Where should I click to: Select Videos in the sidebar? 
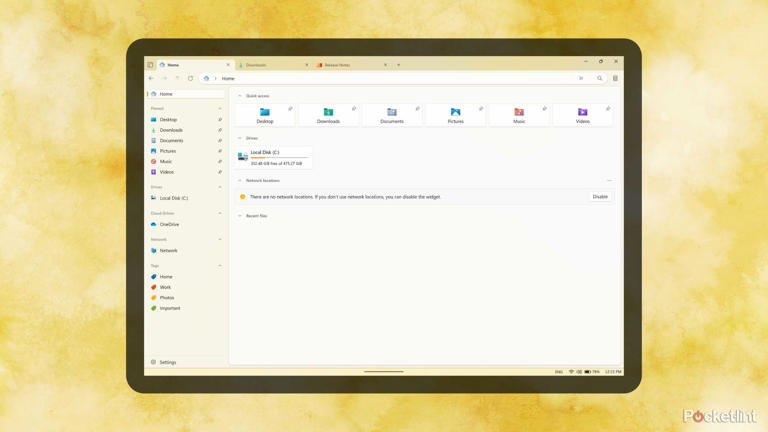tap(186, 172)
